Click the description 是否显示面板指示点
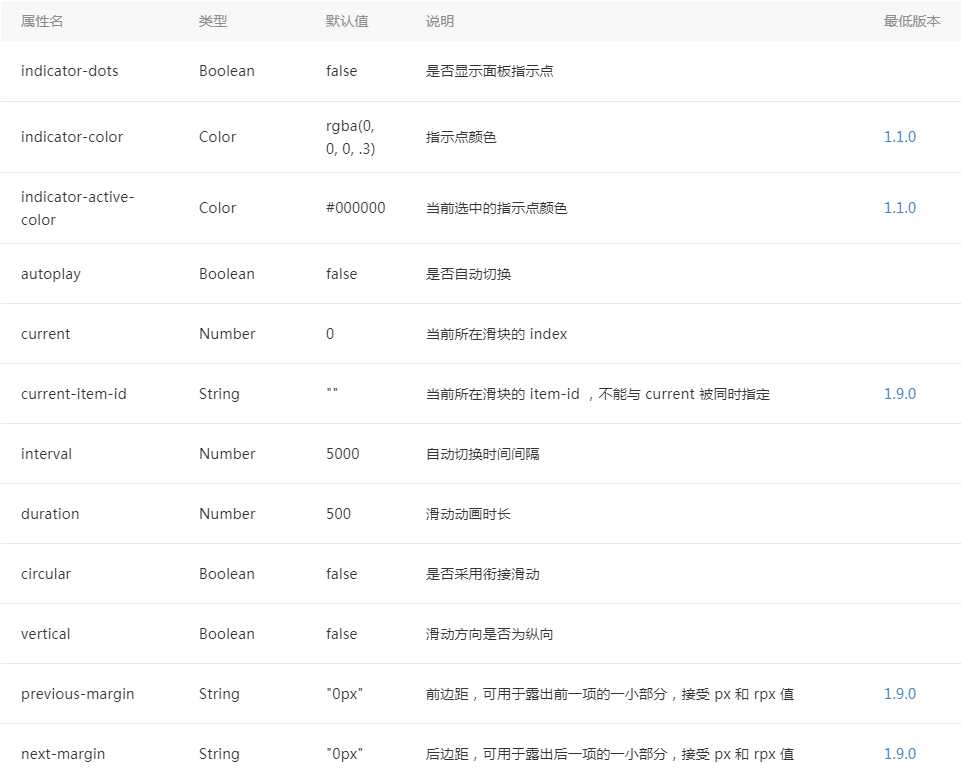The width and height of the screenshot is (961, 781). click(x=490, y=71)
